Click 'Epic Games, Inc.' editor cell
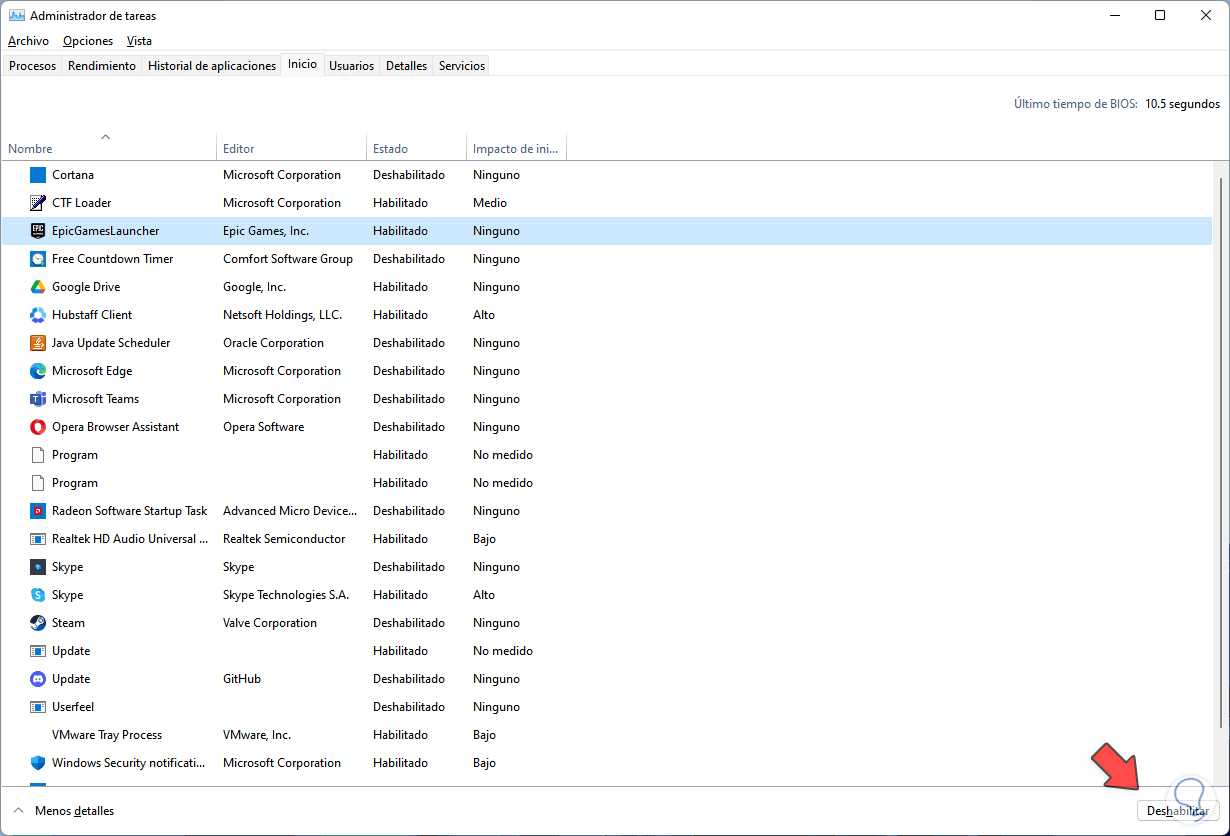1230x836 pixels. 266,231
